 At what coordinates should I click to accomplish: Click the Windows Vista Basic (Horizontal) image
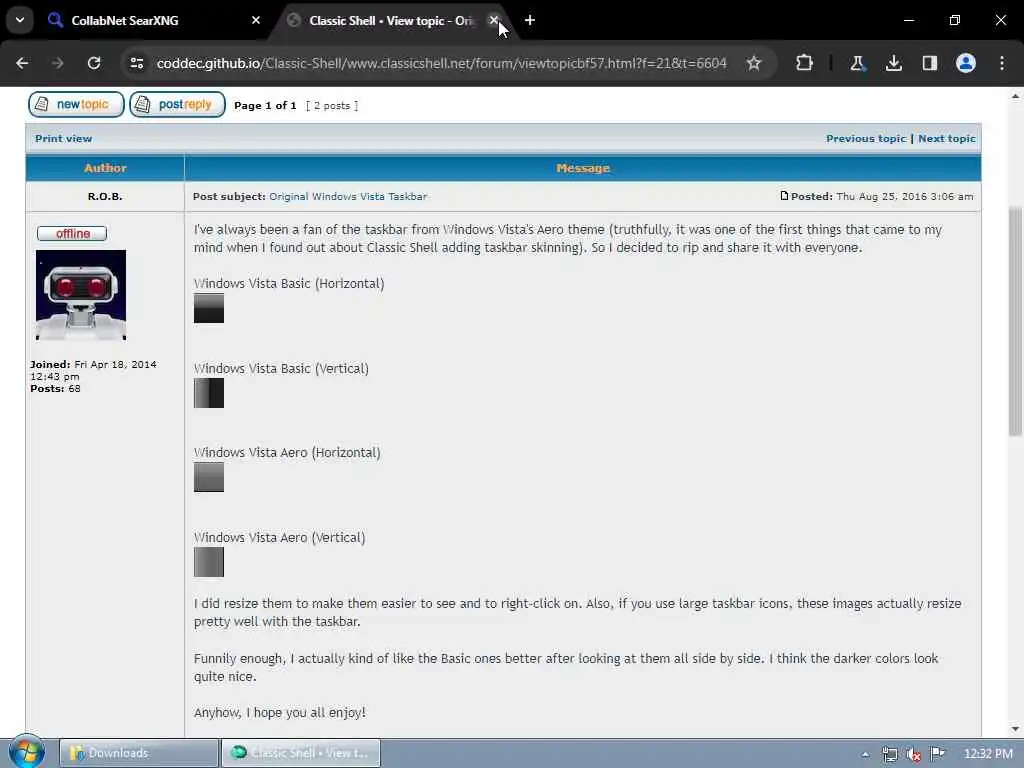click(x=209, y=308)
